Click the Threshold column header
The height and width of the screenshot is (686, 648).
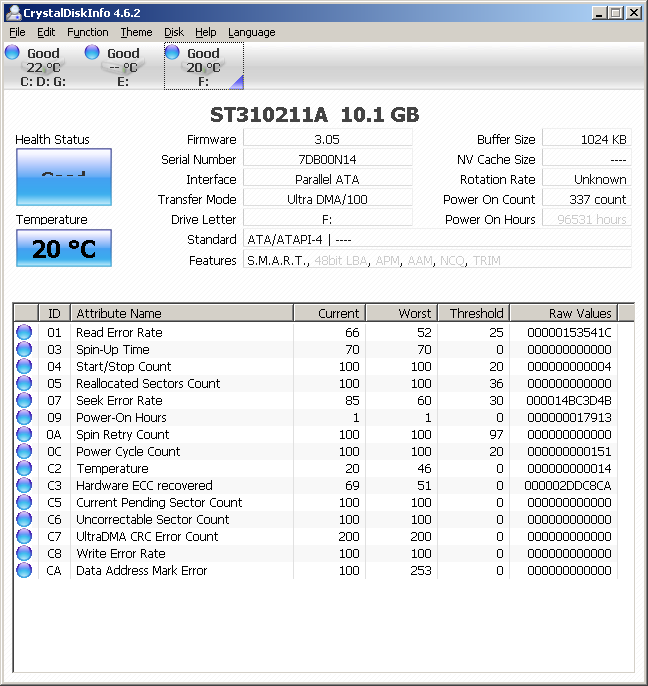click(x=474, y=313)
